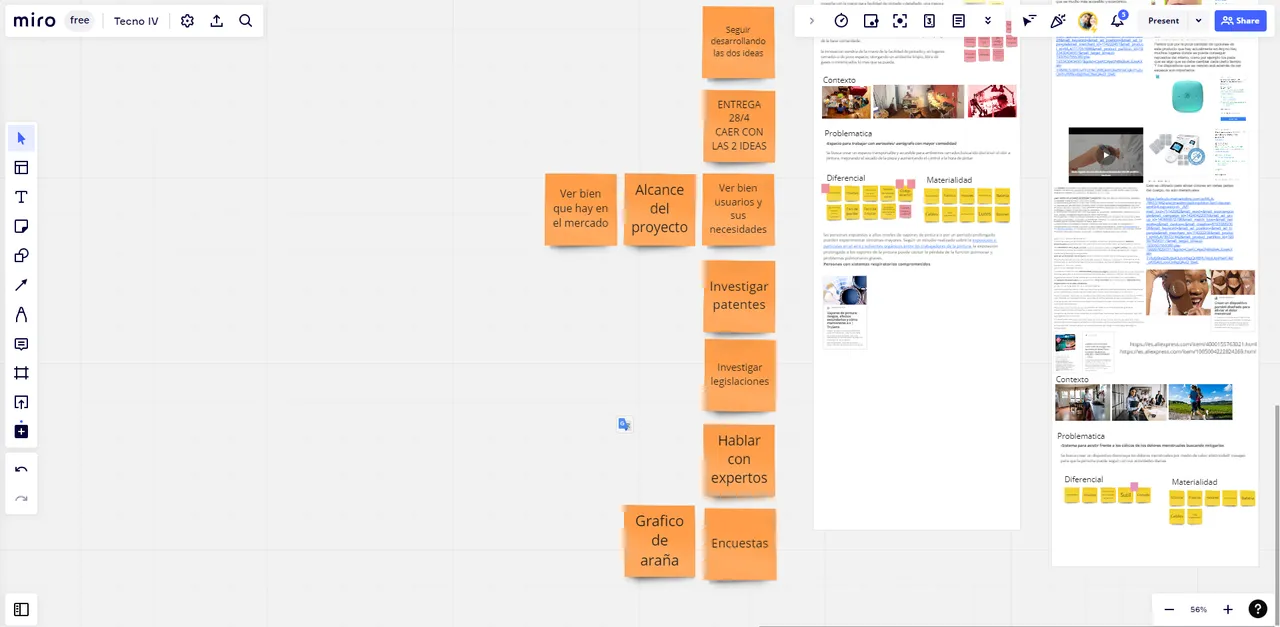Click the Present button

click(x=1163, y=21)
